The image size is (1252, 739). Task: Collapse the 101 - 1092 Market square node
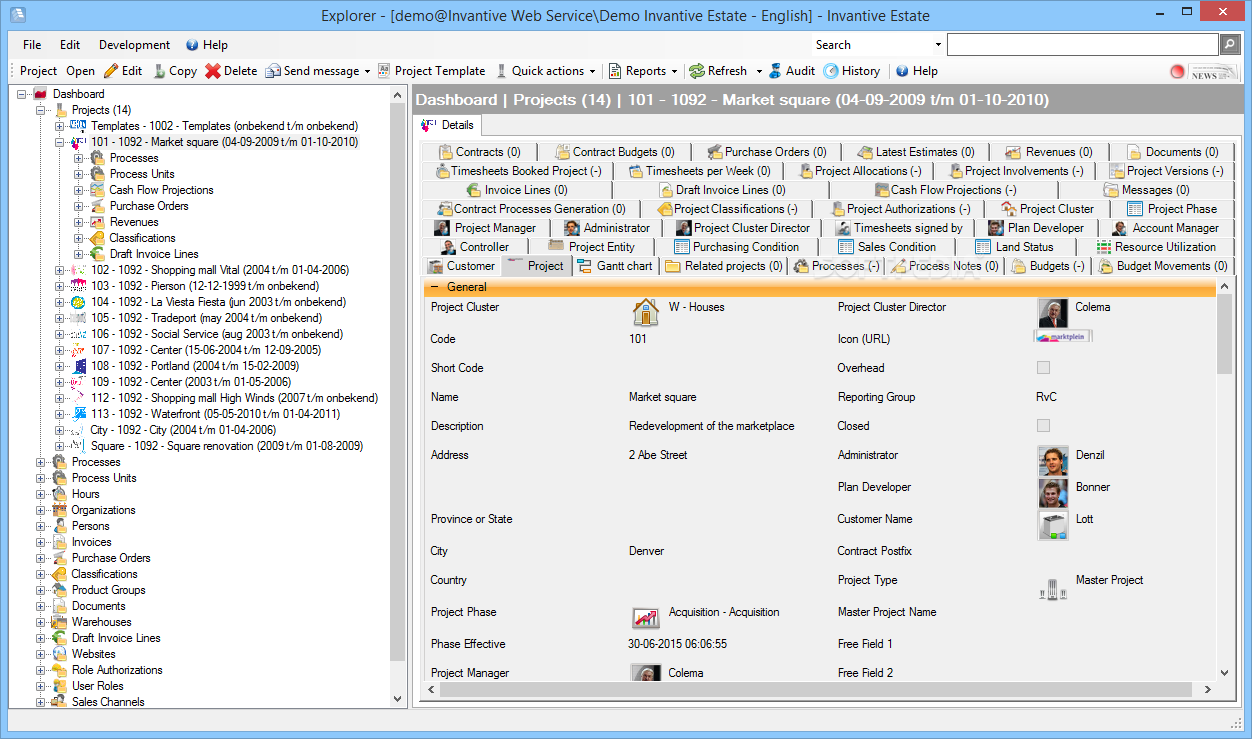(60, 142)
